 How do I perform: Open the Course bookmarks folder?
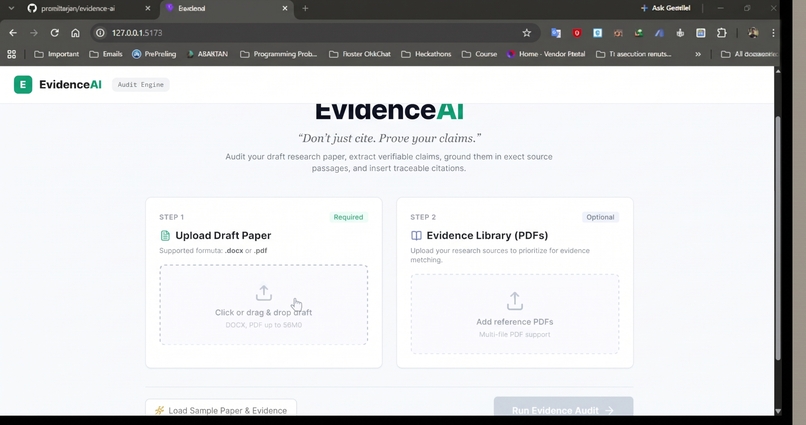click(480, 54)
